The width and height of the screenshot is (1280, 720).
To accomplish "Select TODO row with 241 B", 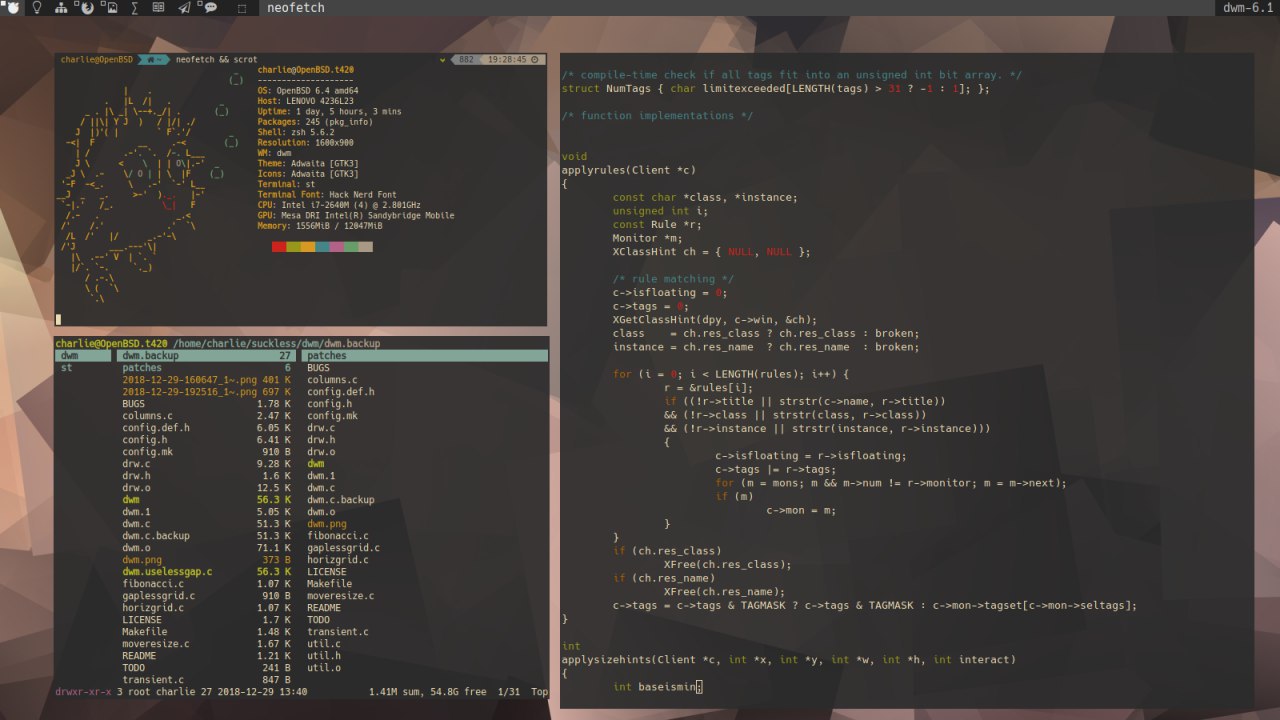I will coord(207,668).
